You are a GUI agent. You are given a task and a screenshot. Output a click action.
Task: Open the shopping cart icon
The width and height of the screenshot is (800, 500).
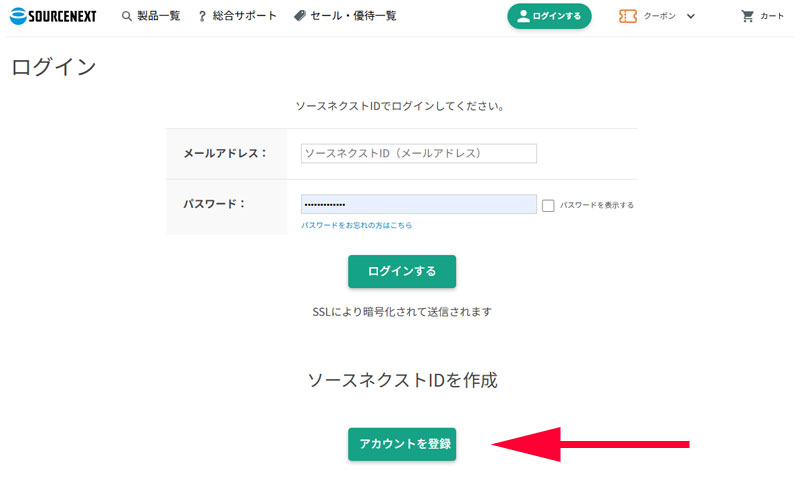[x=747, y=16]
